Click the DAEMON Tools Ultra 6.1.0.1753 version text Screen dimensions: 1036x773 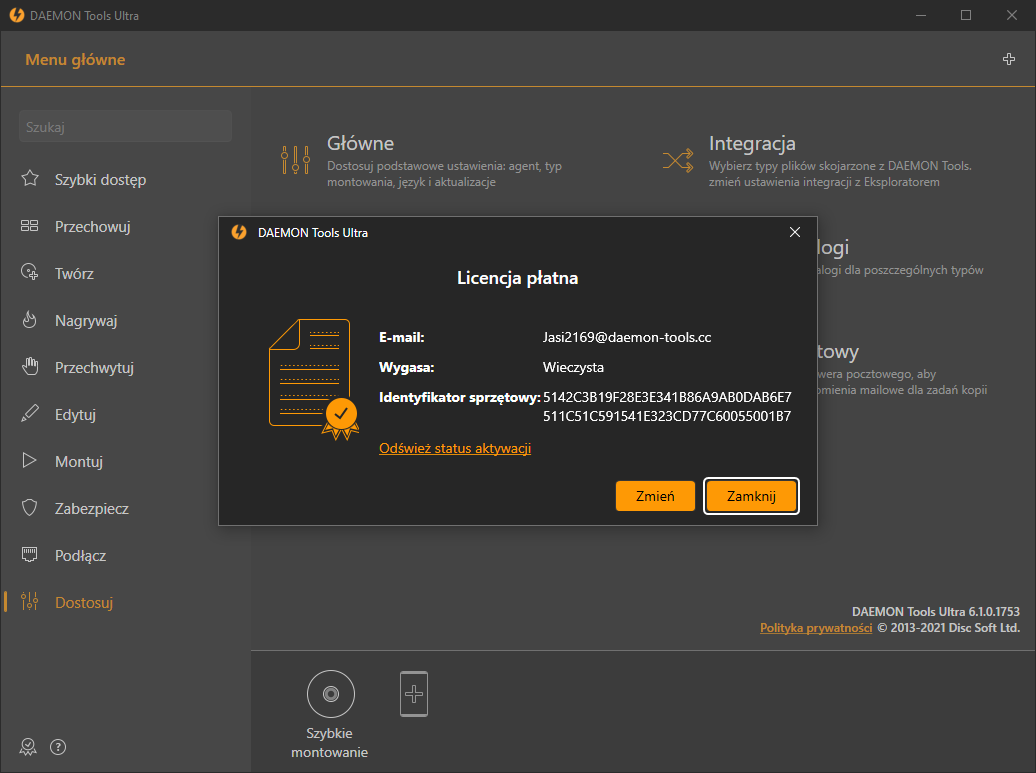(936, 611)
